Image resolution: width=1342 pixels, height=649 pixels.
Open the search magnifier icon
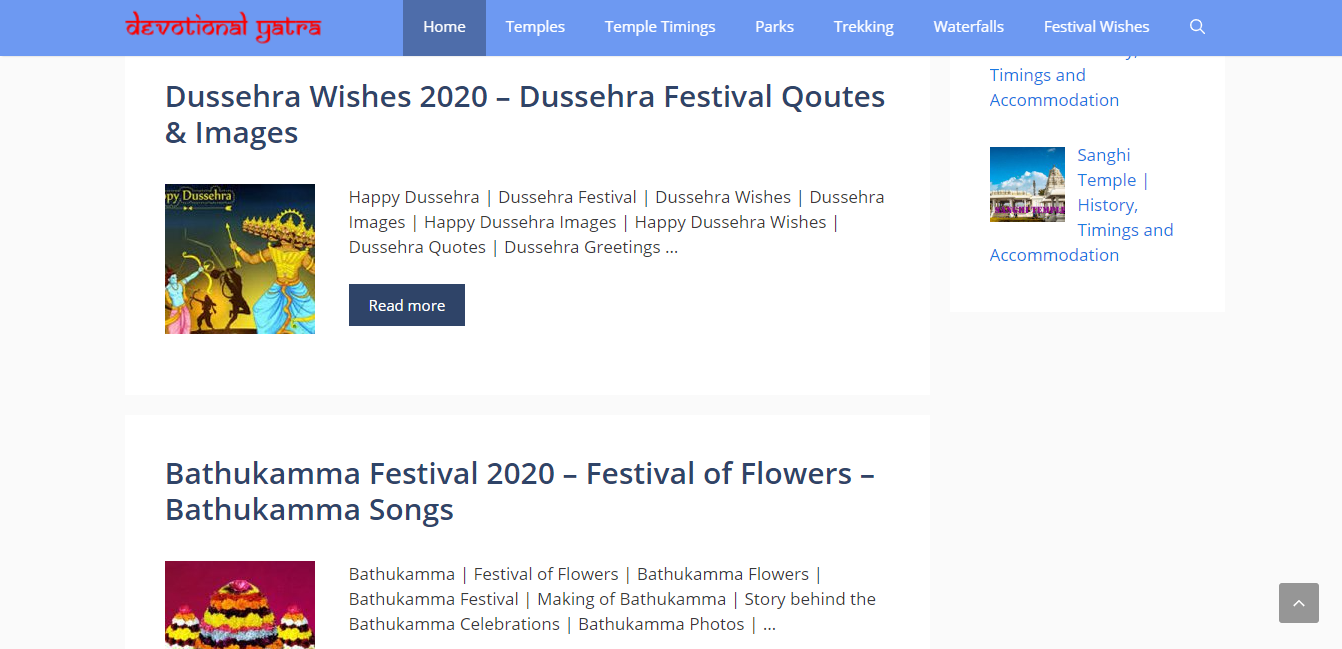[x=1197, y=27]
